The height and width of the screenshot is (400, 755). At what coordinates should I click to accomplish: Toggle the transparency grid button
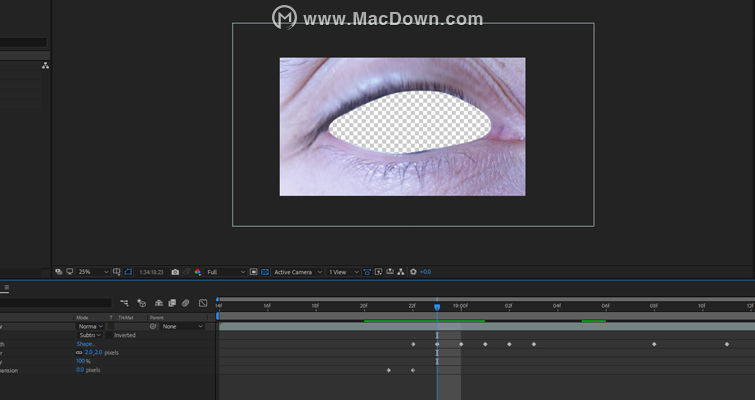pyautogui.click(x=265, y=272)
